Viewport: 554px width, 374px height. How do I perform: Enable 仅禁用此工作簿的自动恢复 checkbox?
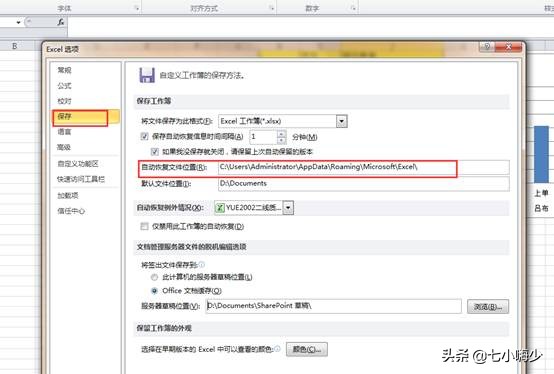pyautogui.click(x=144, y=226)
